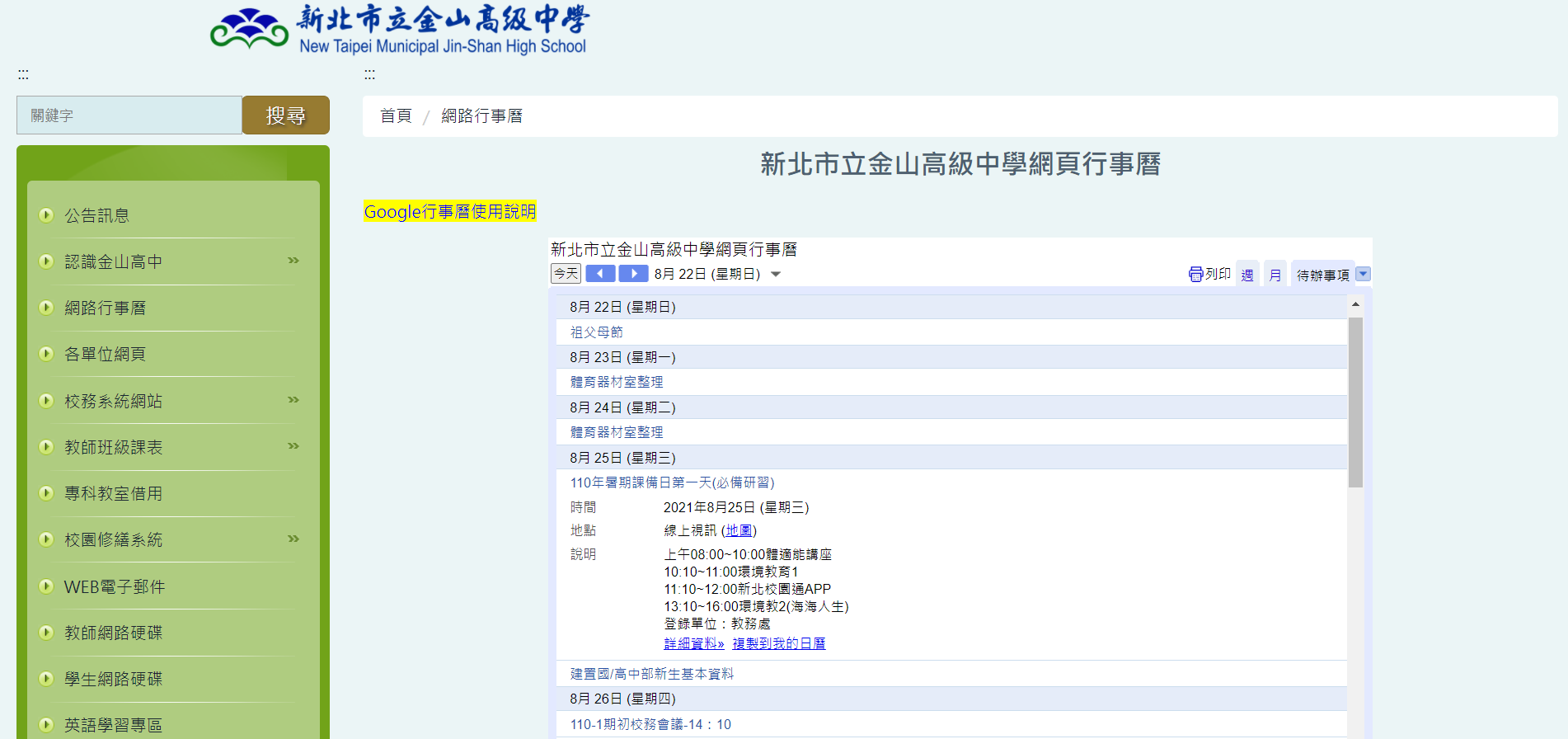Screen dimensions: 1568x739
Task: Click the bullet icon next to 各單位網頁
Action: [46, 354]
